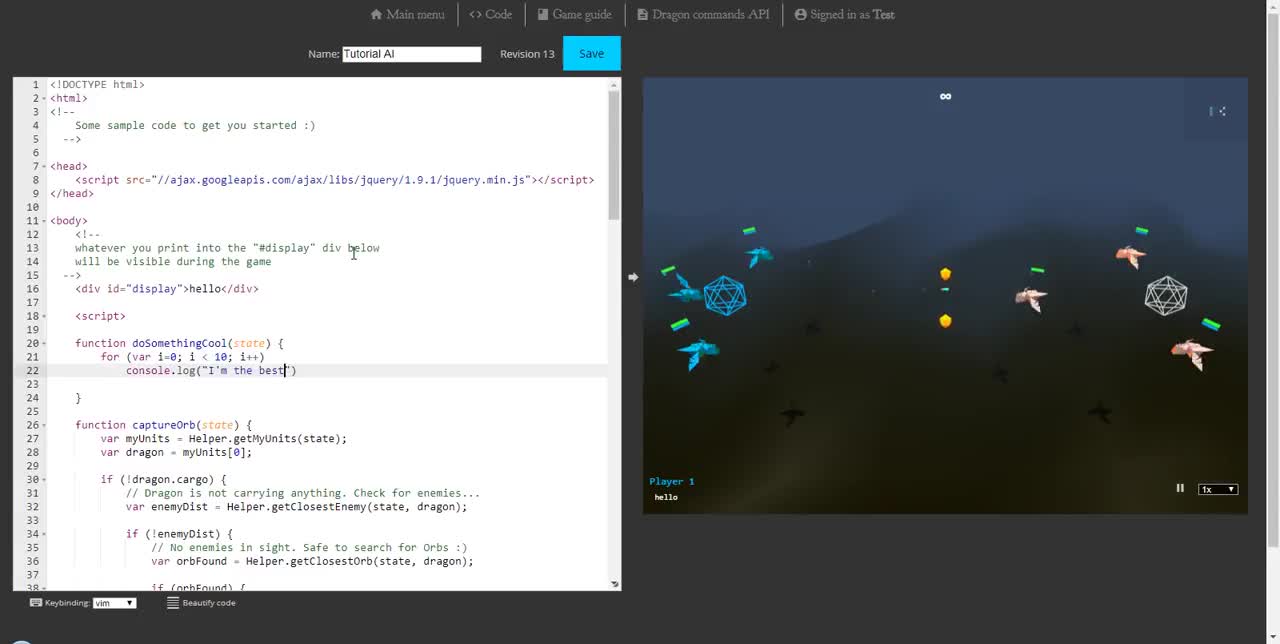Collapse the html fold arrow on line 2
Viewport: 1280px width, 644px height.
pyautogui.click(x=44, y=97)
